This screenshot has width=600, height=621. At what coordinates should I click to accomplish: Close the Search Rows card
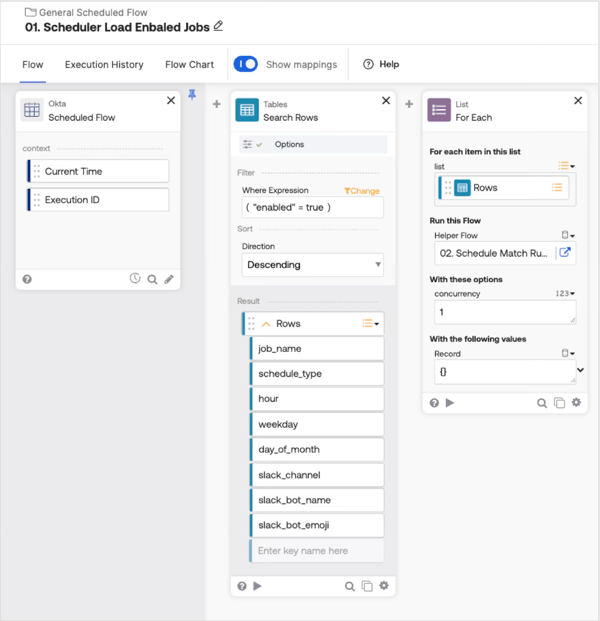386,101
